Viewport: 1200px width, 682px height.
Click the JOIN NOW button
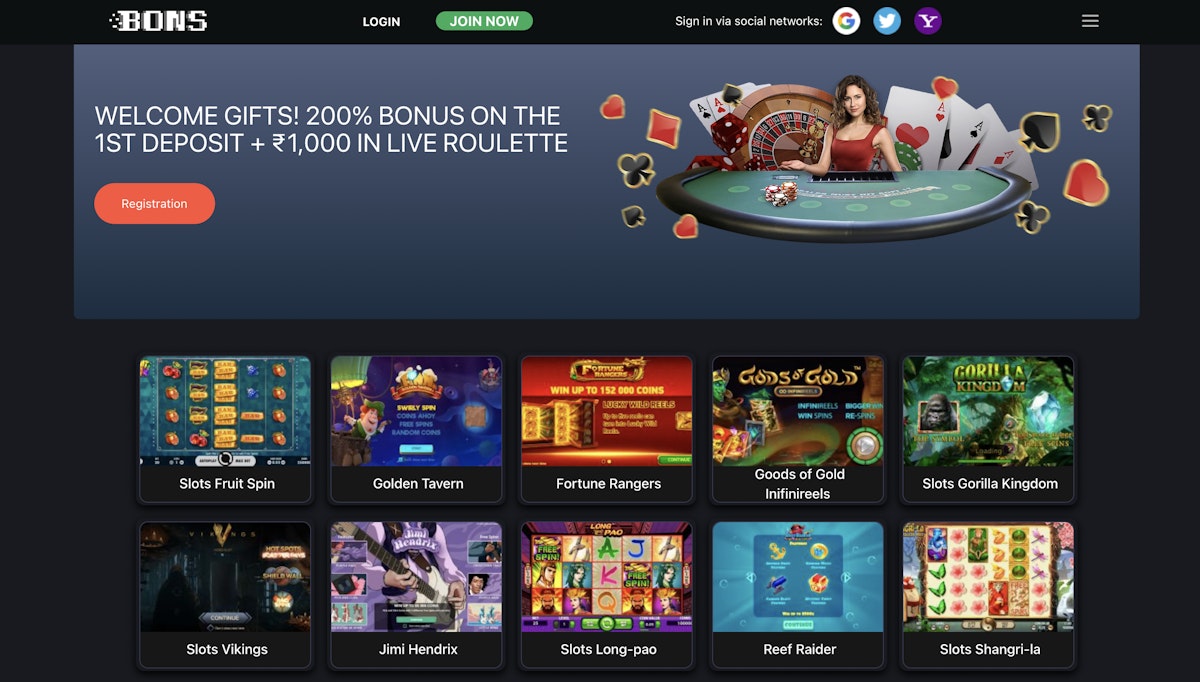pyautogui.click(x=484, y=21)
